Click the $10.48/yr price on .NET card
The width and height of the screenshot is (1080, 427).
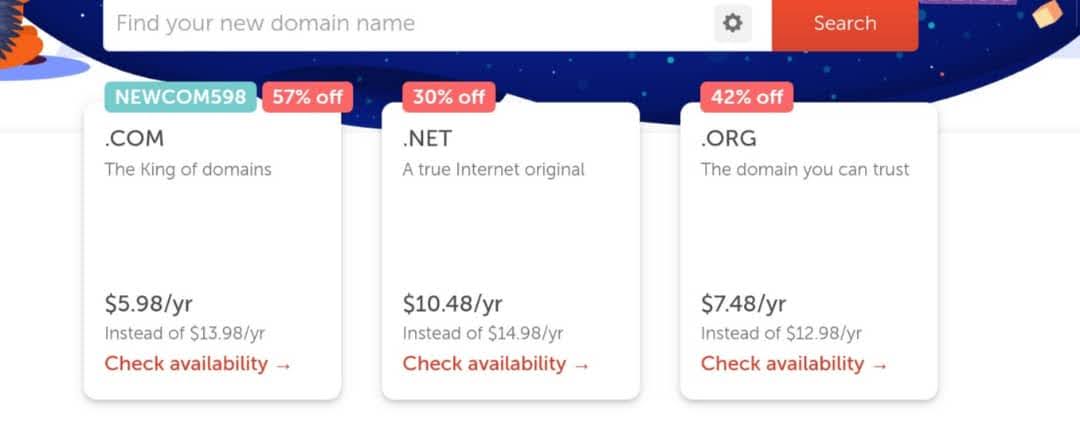[453, 303]
